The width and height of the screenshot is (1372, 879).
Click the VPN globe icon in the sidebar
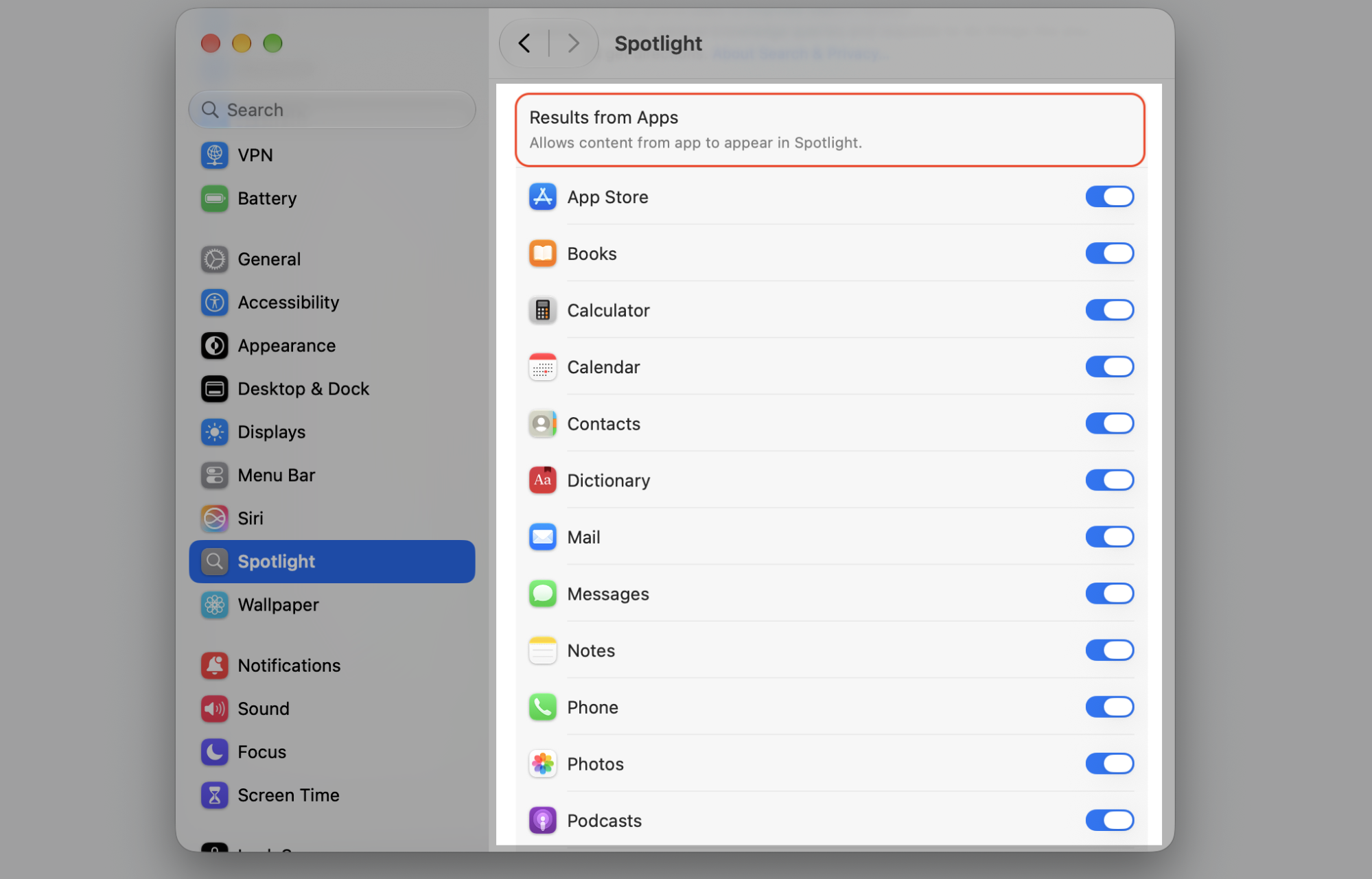pos(214,155)
